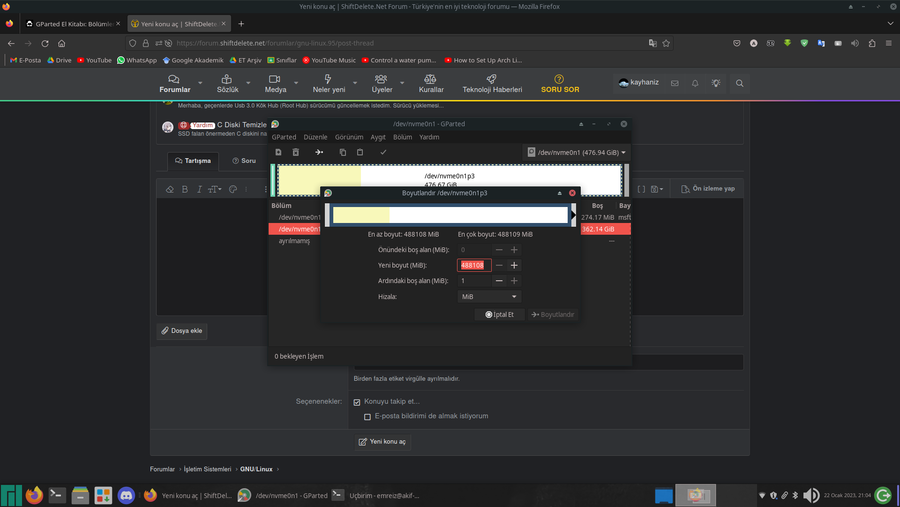Image resolution: width=900 pixels, height=507 pixels.
Task: Open forum search magnifier icon
Action: click(739, 83)
